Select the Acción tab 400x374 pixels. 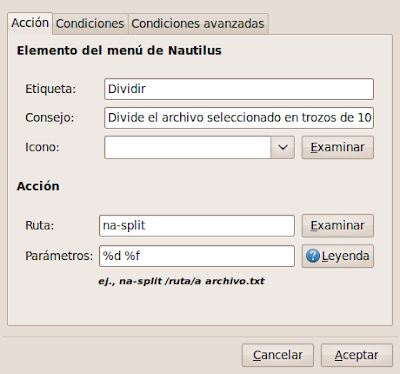(30, 23)
